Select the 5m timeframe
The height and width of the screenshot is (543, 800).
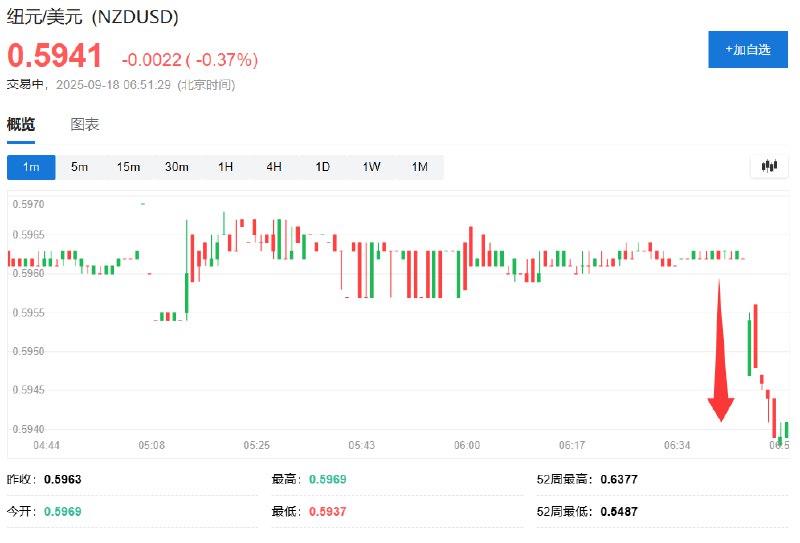click(80, 167)
